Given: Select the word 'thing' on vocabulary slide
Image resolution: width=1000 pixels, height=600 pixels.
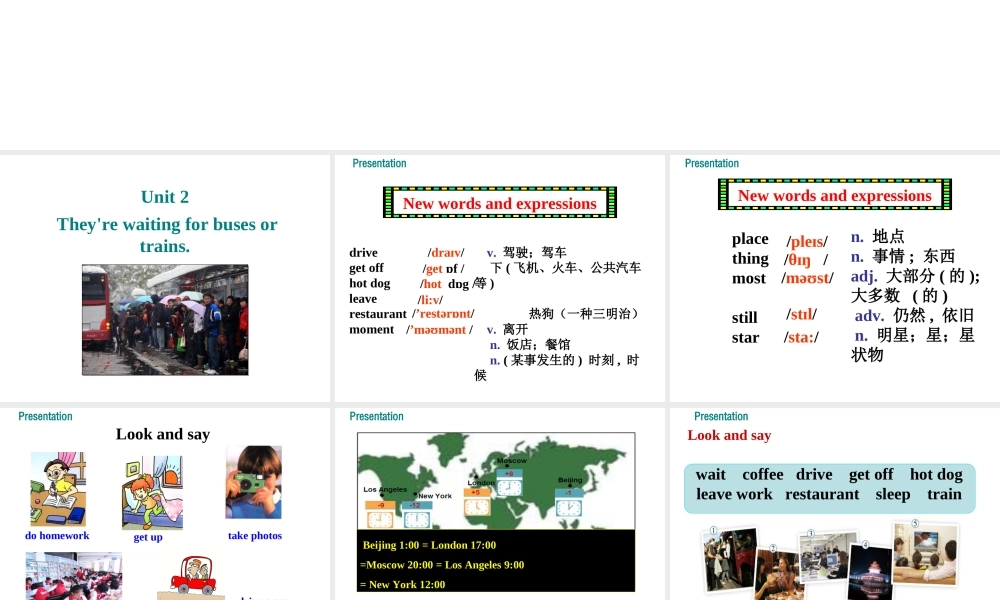Looking at the screenshot, I should coord(750,259).
